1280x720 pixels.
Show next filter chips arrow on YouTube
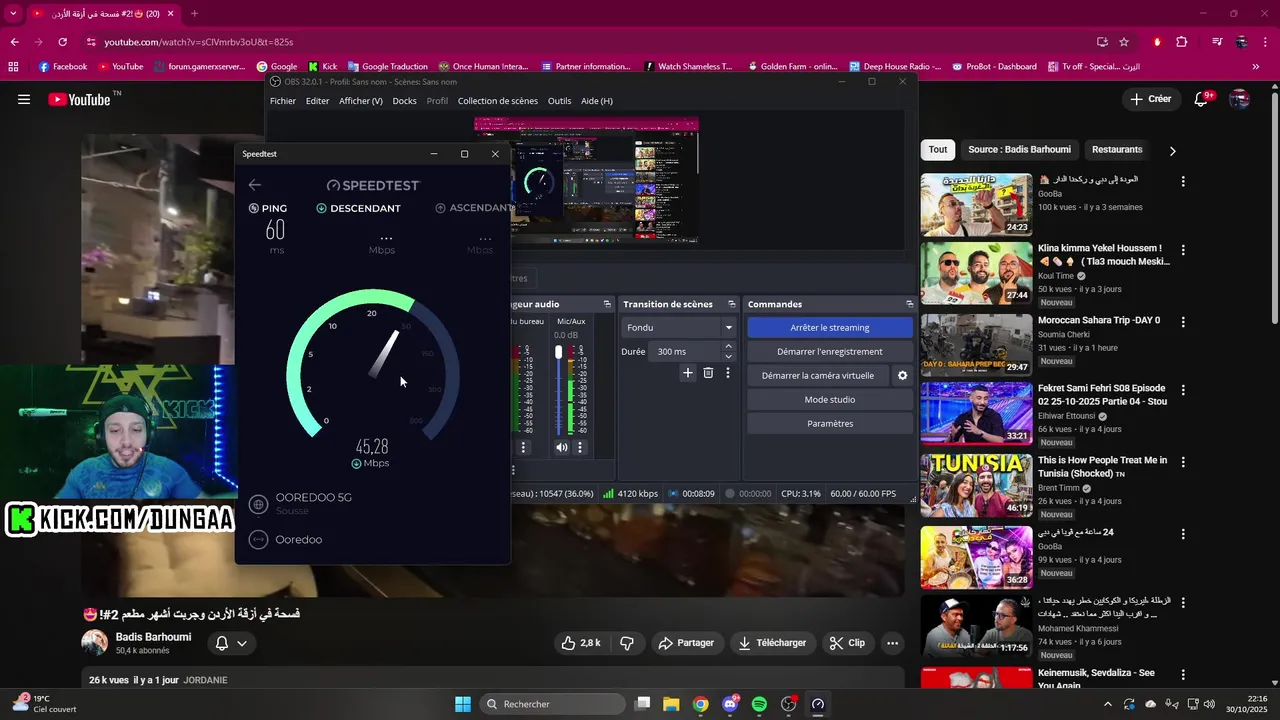[x=1172, y=150]
